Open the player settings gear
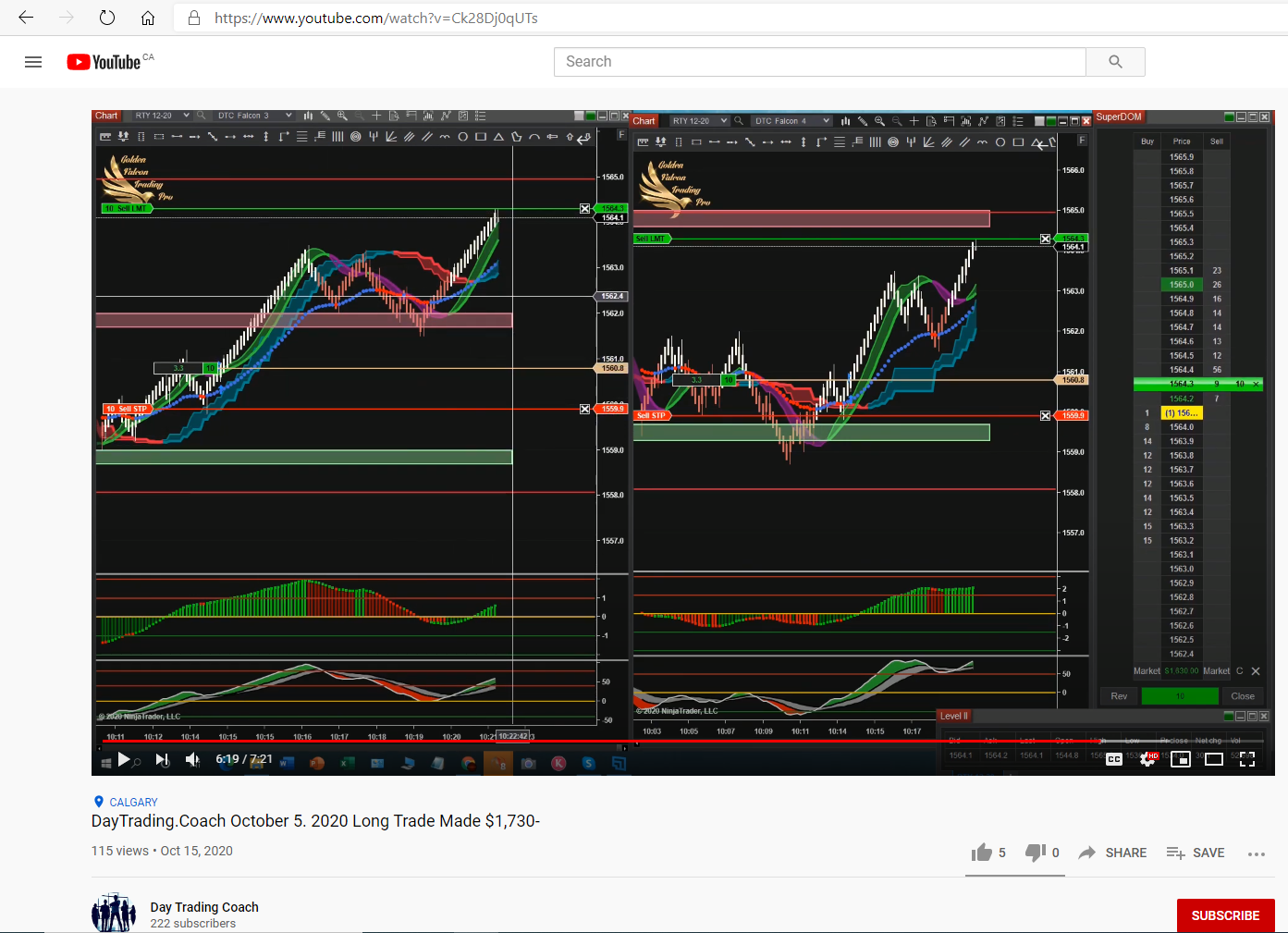 pyautogui.click(x=1147, y=759)
